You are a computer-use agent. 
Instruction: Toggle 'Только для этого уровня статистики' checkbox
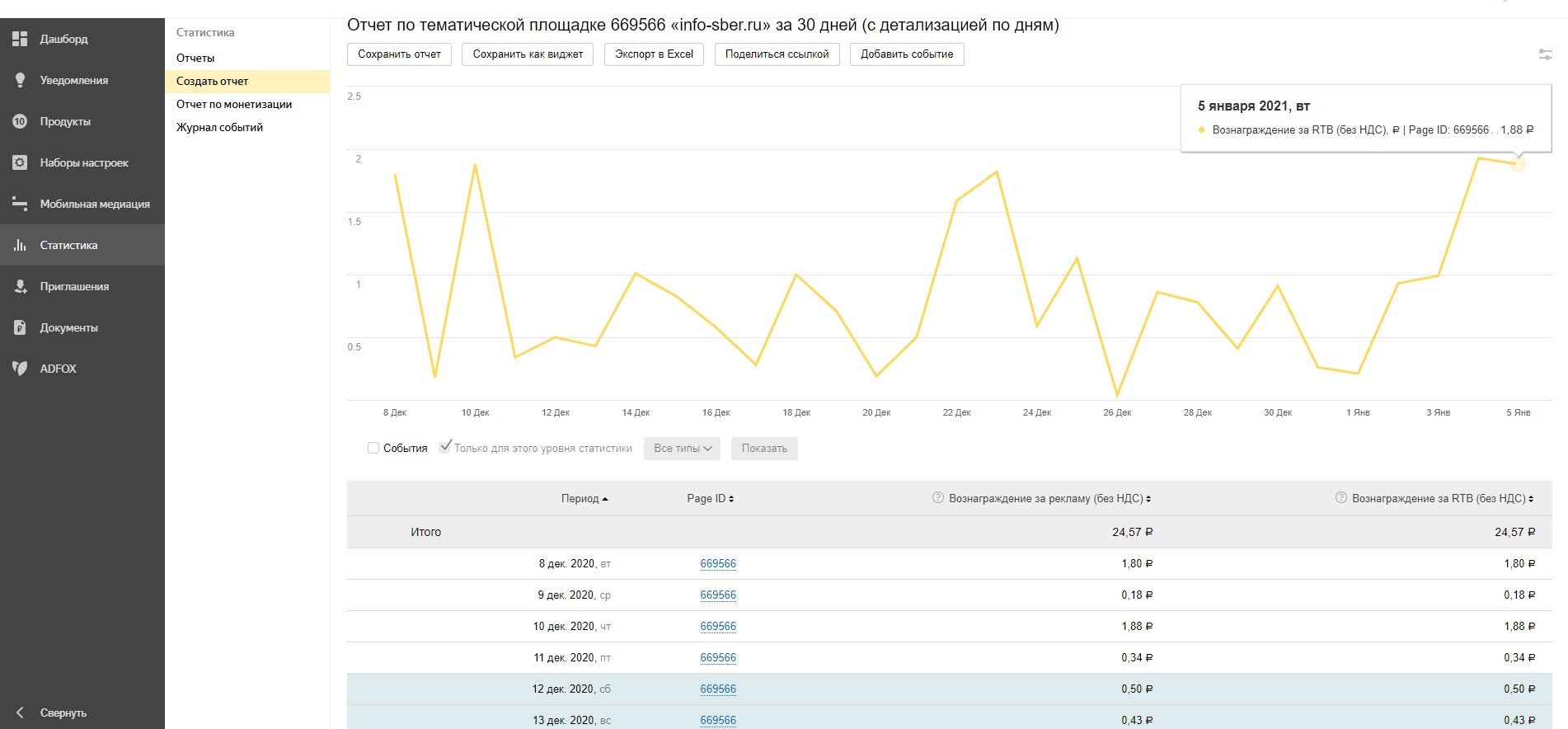click(445, 447)
